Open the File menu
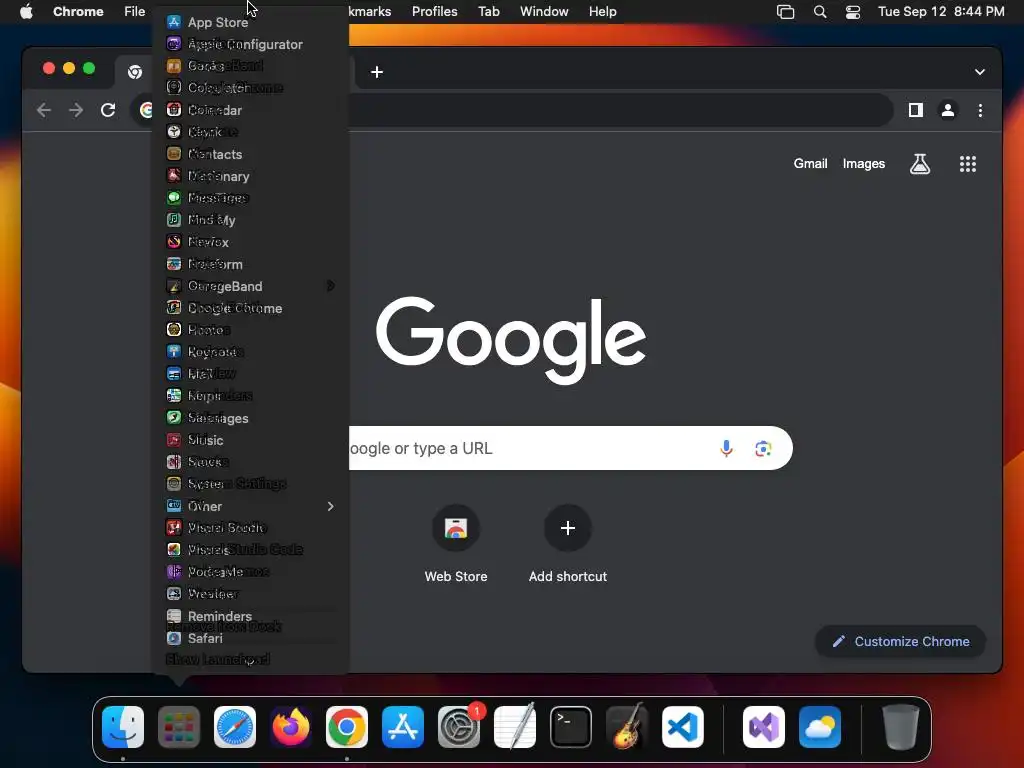 coord(135,12)
